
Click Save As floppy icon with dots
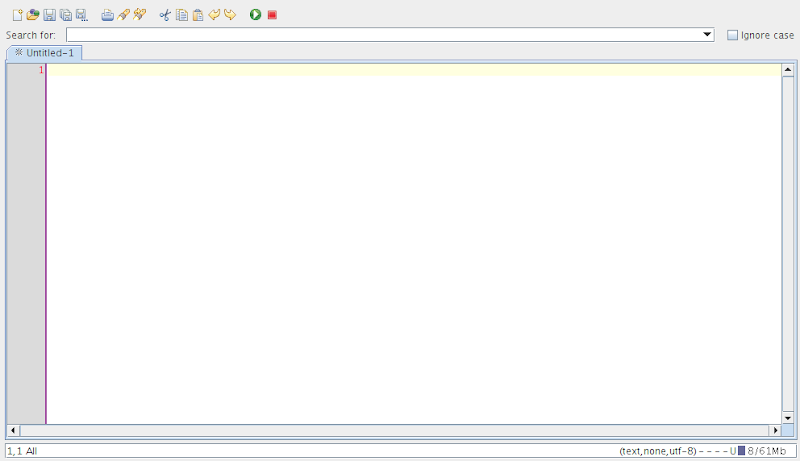[x=82, y=15]
